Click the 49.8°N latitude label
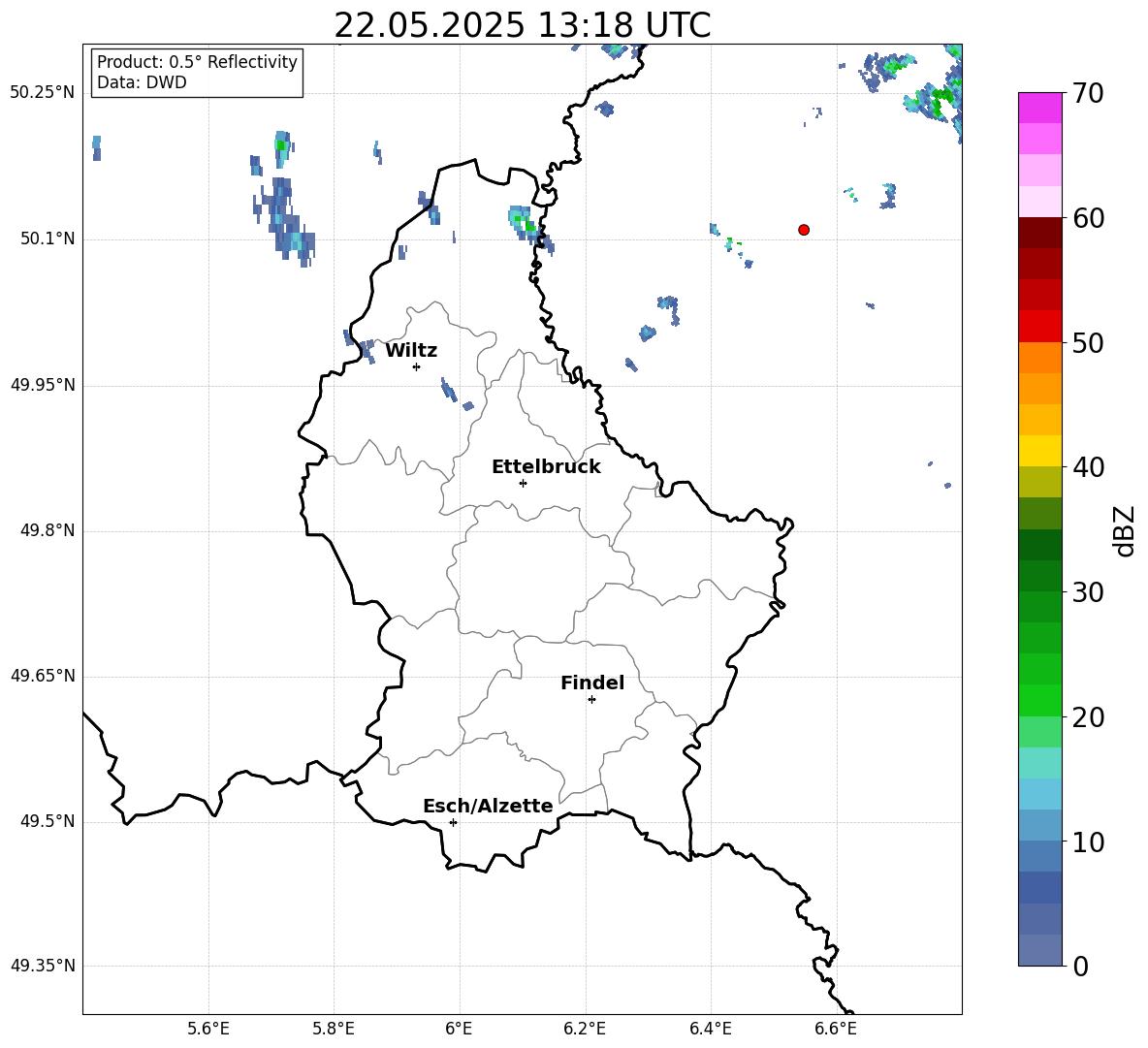 (48, 530)
